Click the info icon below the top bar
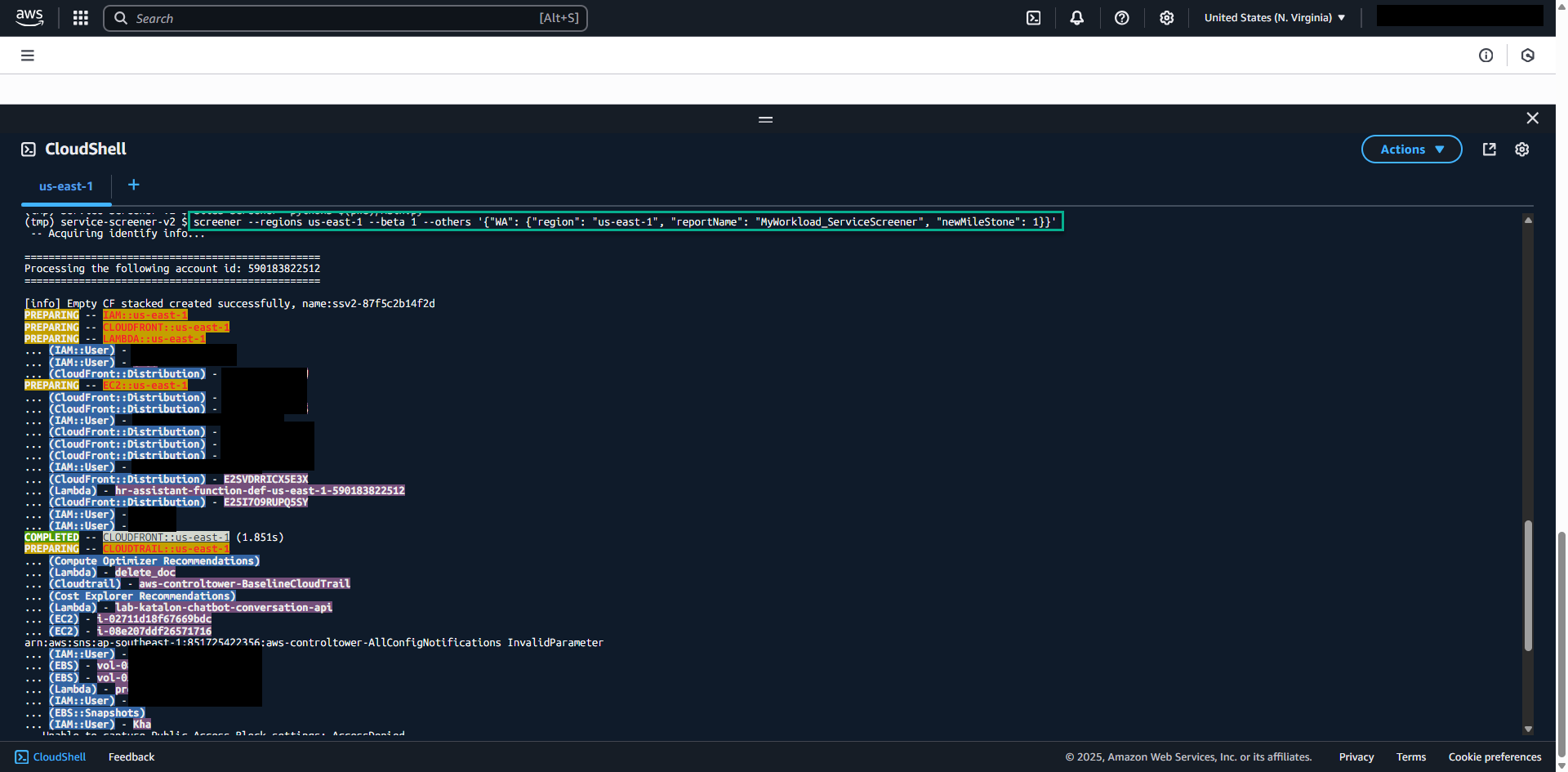1568x772 pixels. click(1486, 55)
